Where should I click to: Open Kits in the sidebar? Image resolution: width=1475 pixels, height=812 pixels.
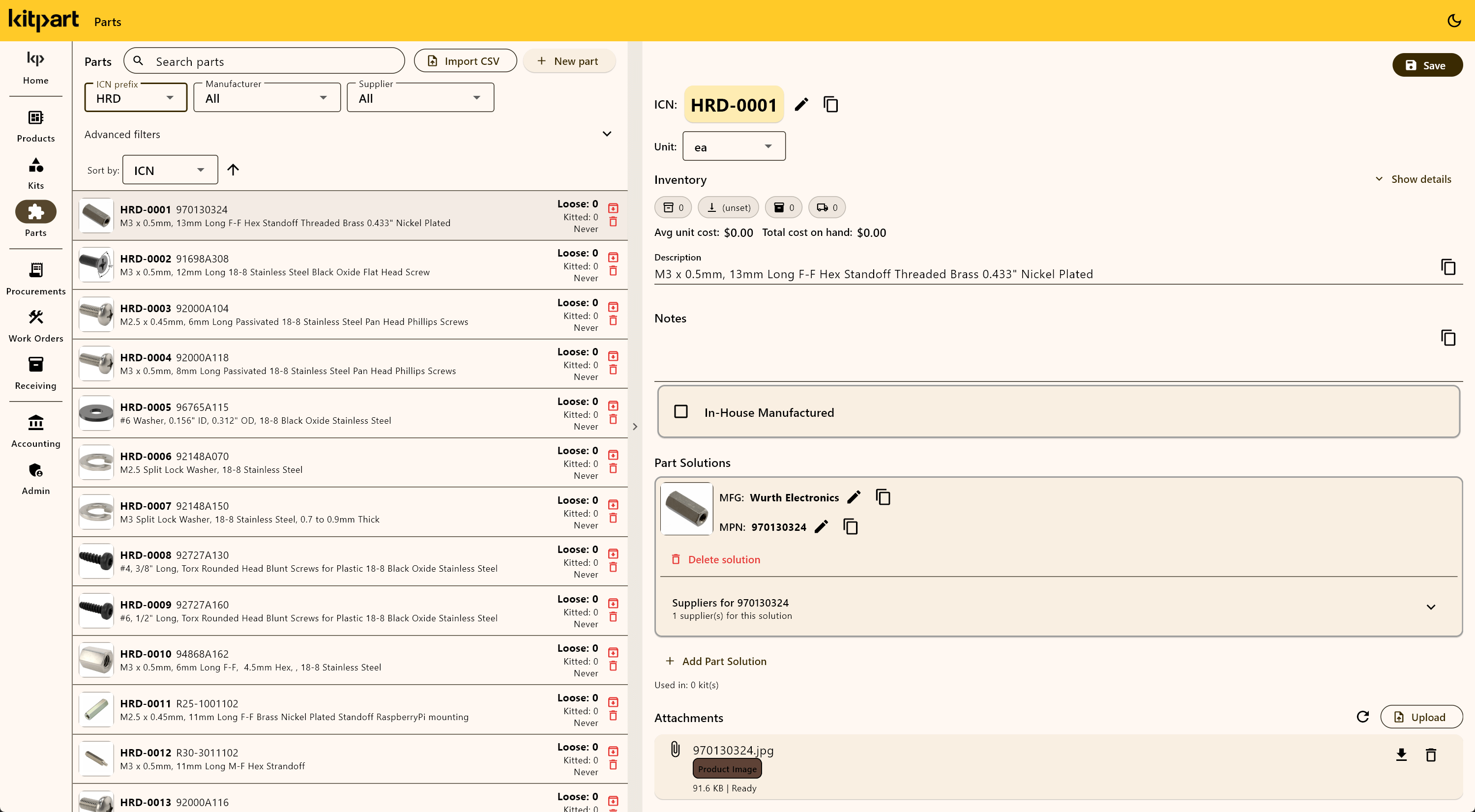click(35, 174)
